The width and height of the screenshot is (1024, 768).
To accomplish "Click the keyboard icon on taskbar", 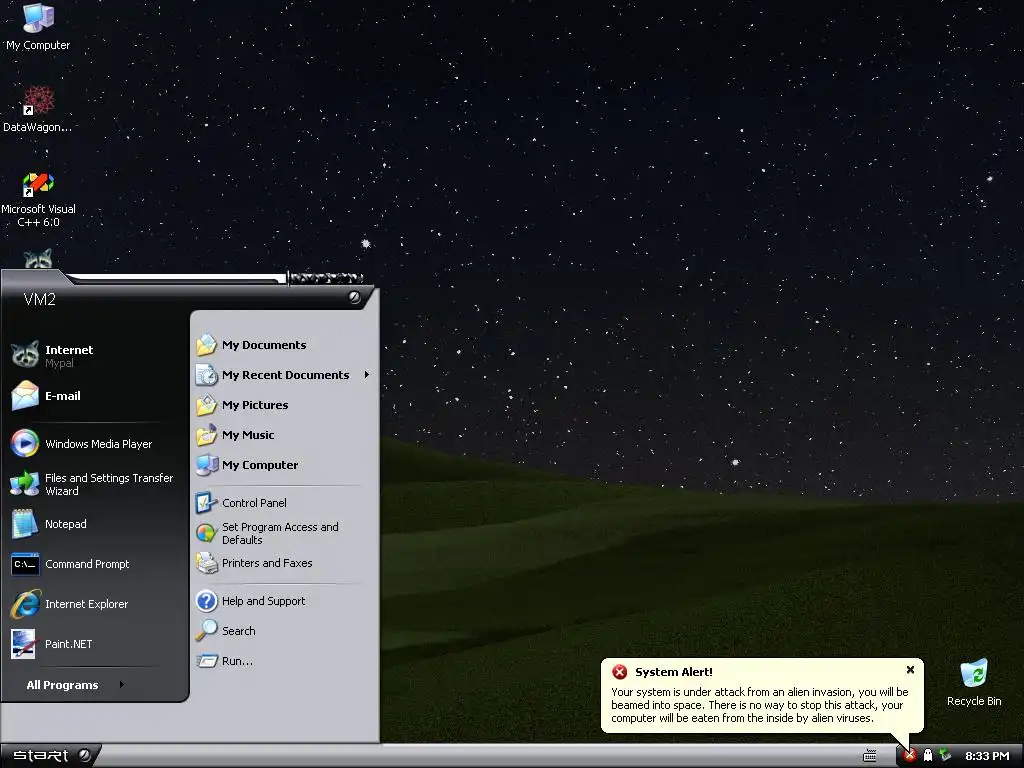I will click(x=869, y=756).
